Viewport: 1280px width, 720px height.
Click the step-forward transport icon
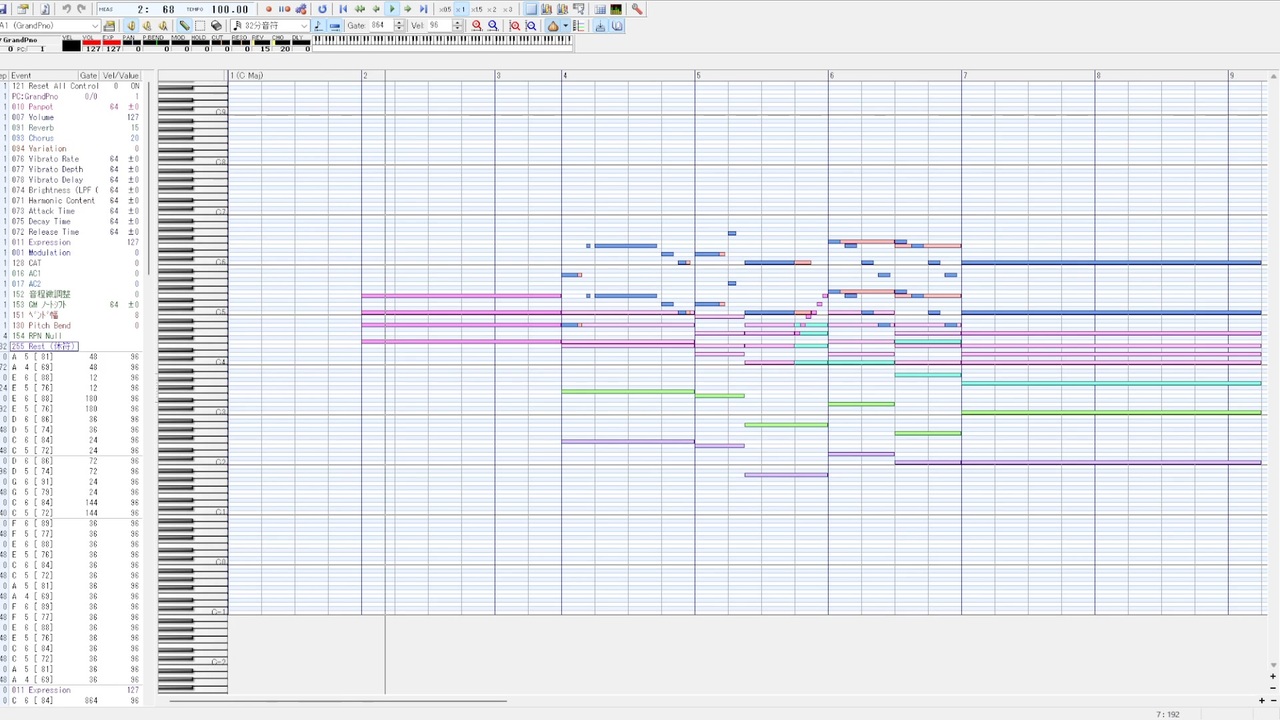[408, 9]
